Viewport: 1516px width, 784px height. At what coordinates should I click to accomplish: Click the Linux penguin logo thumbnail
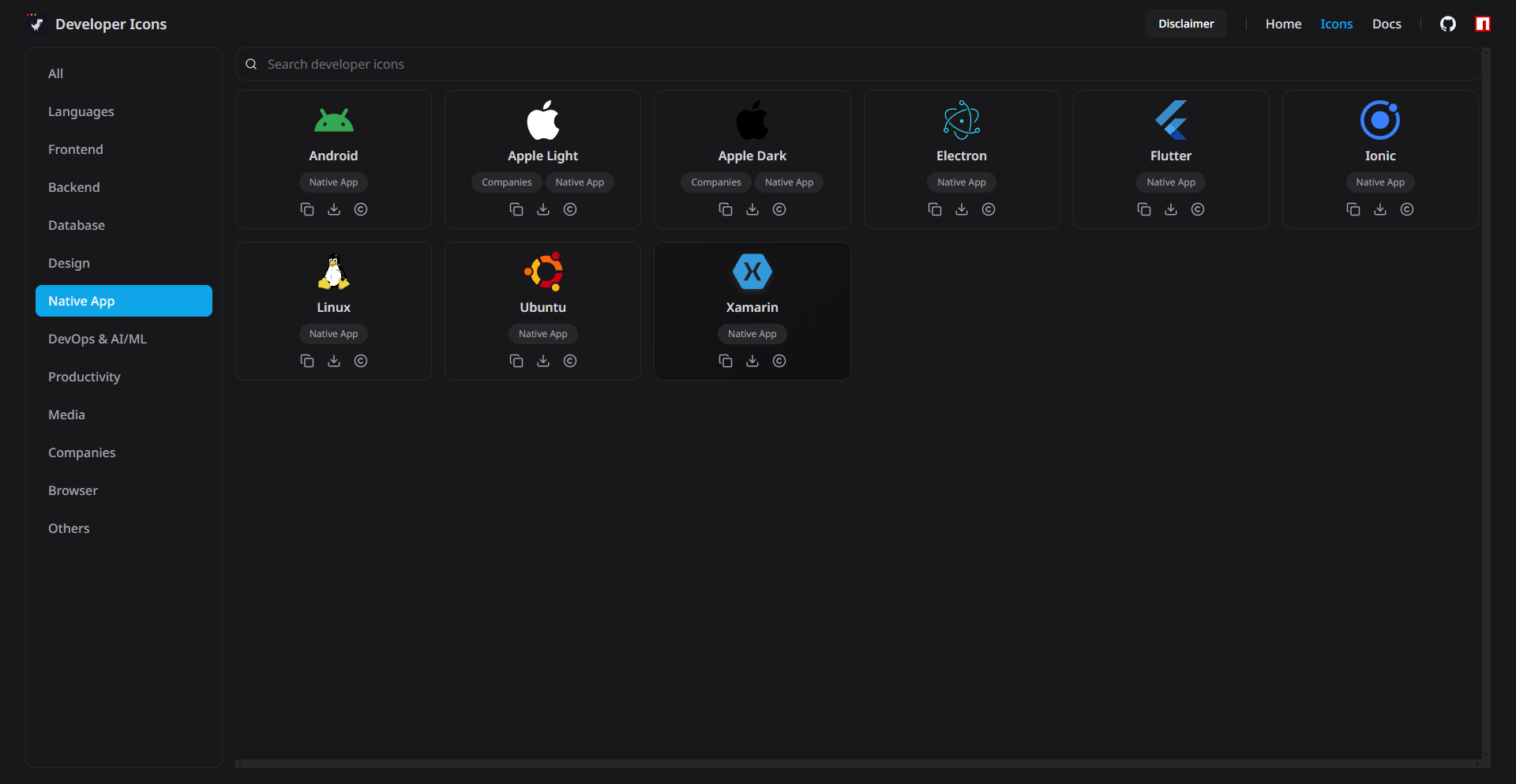tap(334, 272)
